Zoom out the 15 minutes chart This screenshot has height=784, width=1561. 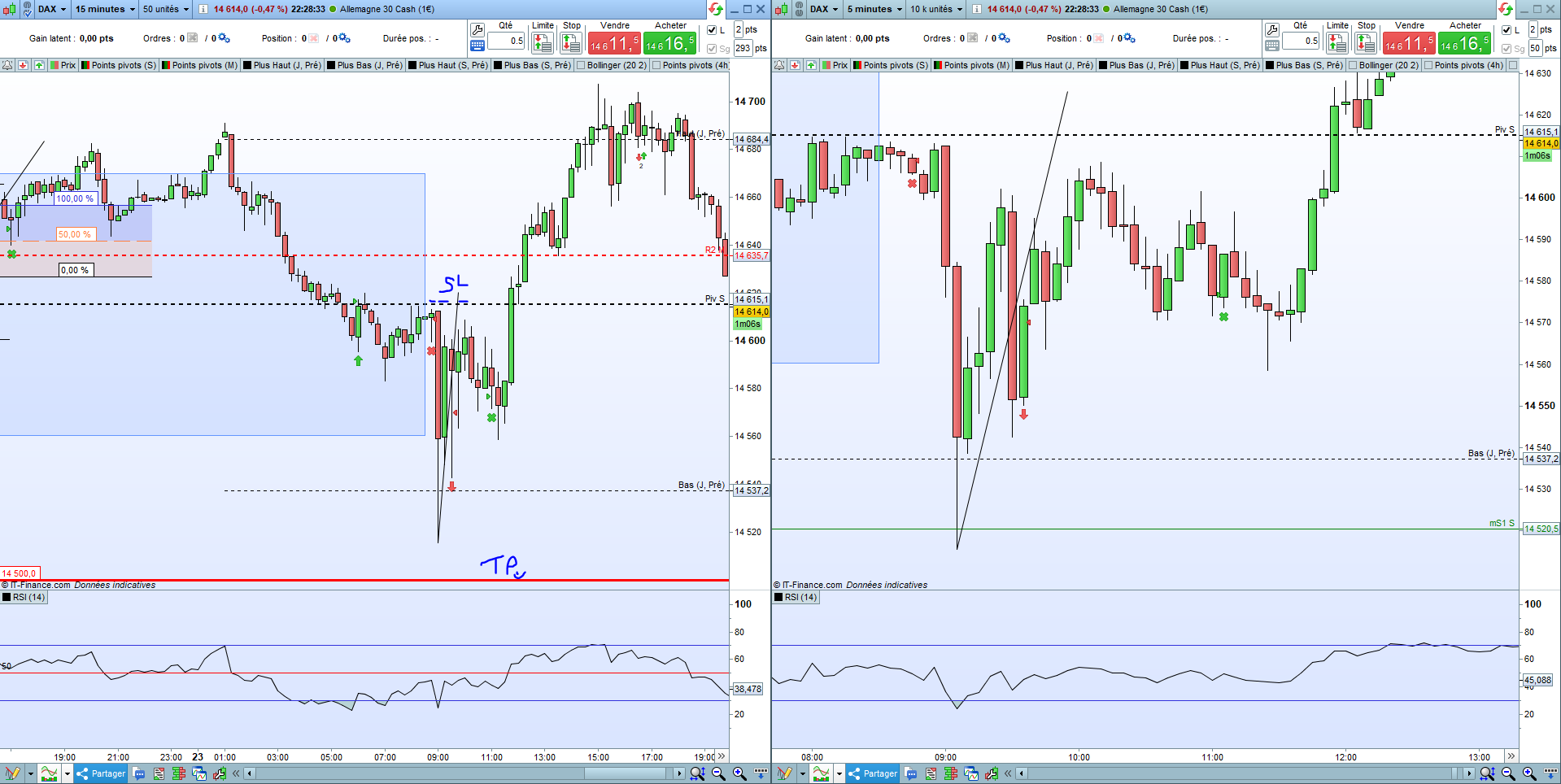click(718, 773)
